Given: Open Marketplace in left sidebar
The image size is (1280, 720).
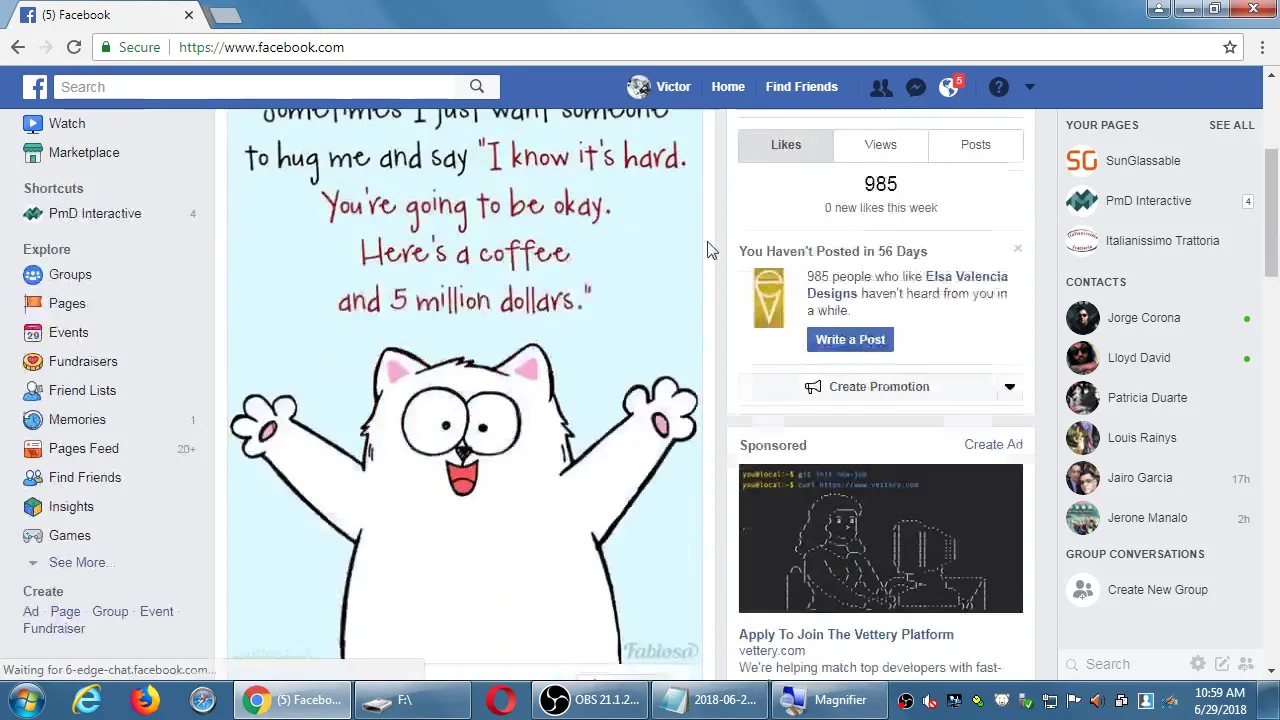Looking at the screenshot, I should coord(84,152).
